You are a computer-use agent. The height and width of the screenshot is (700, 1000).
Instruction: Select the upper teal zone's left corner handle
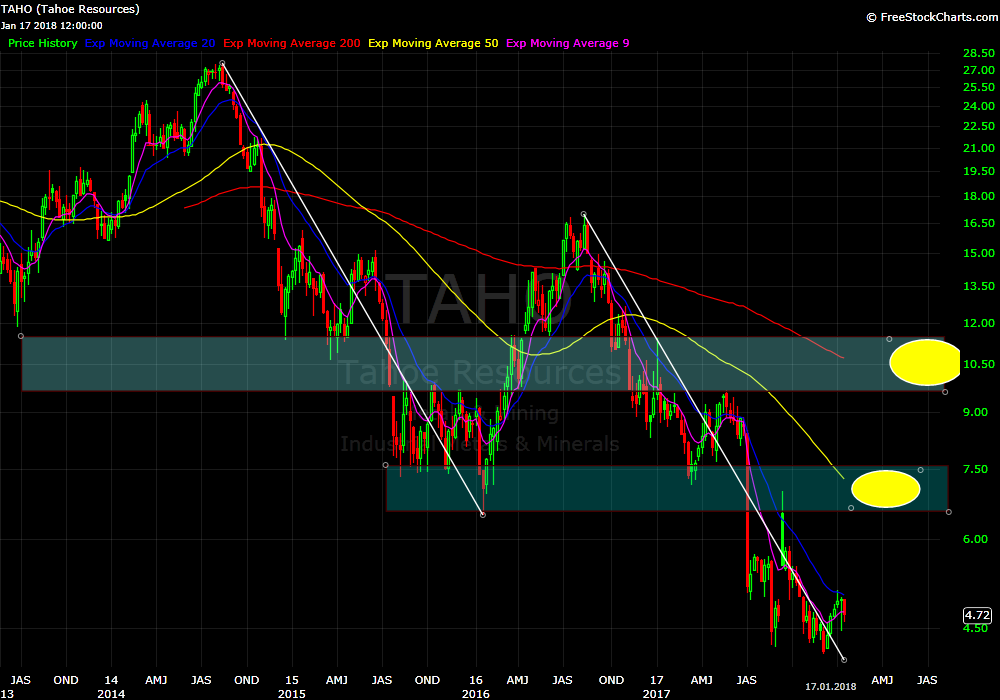coord(21,336)
